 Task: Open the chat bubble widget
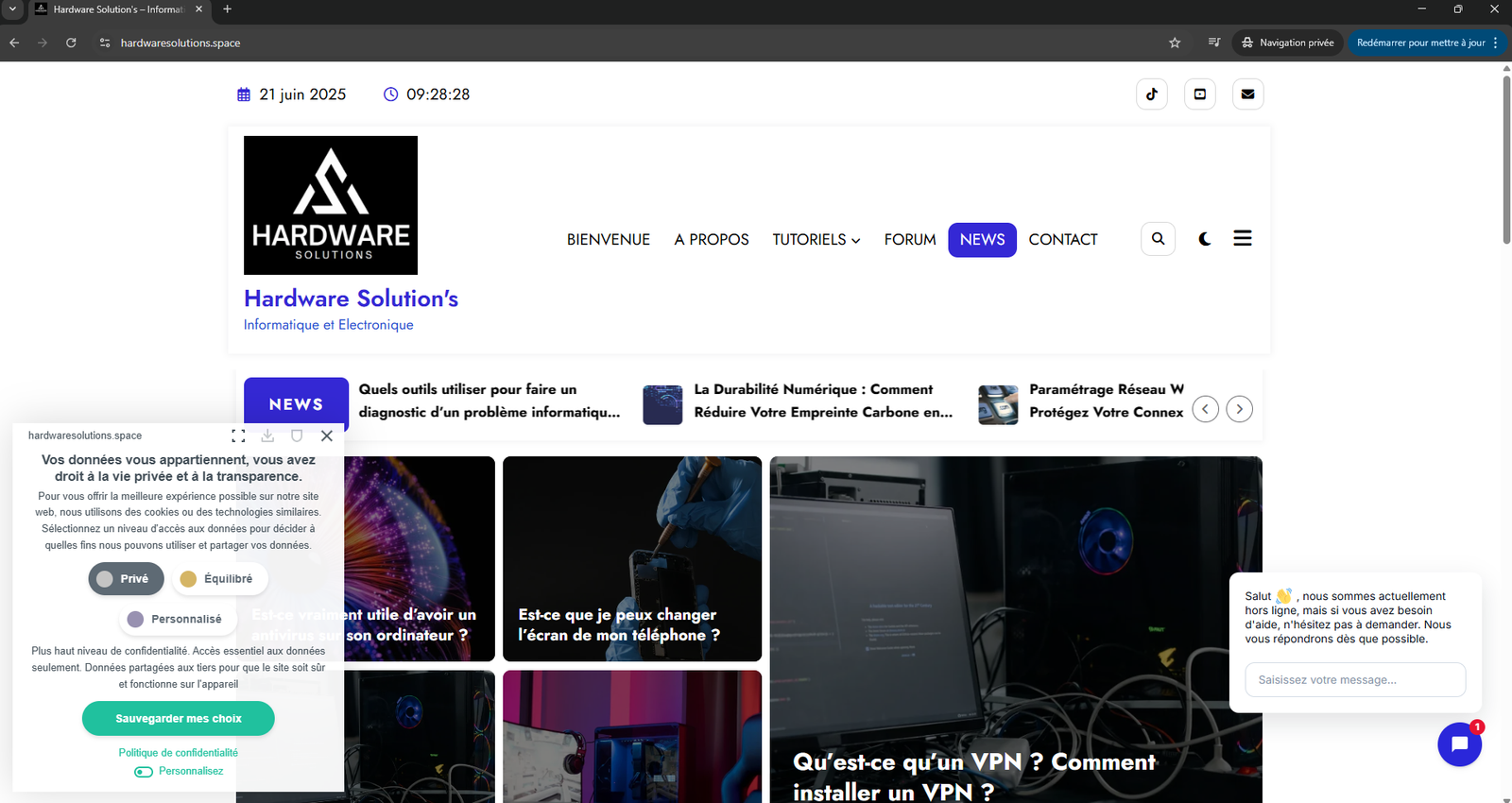1459,744
